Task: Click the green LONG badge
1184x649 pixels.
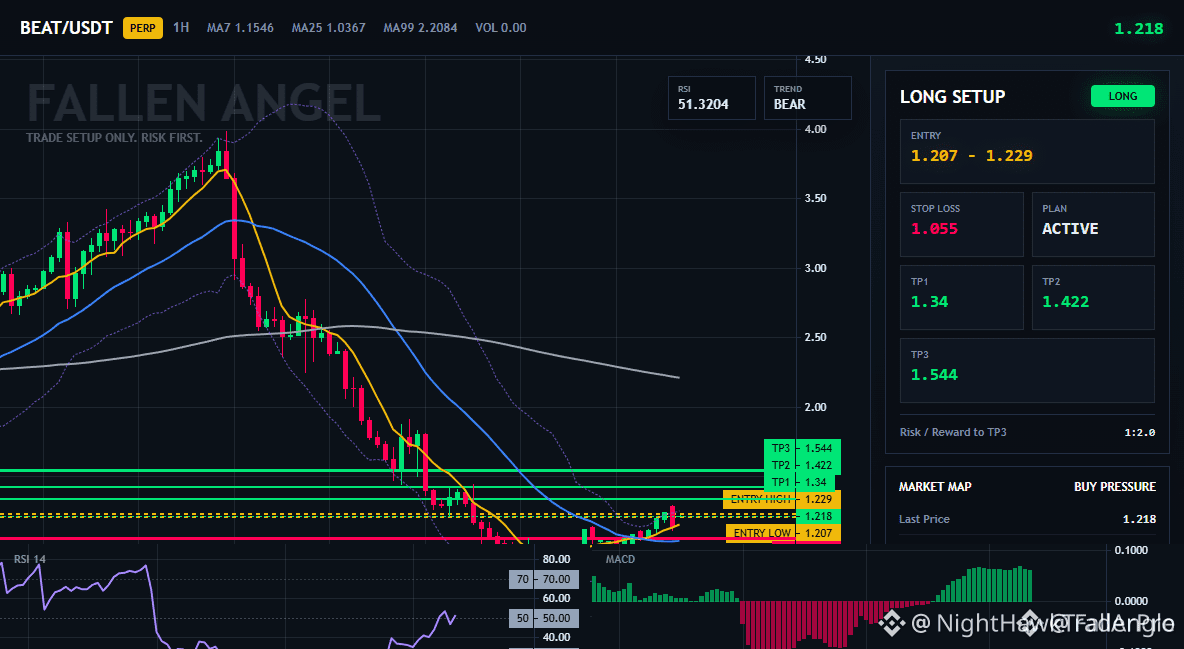Action: (x=1123, y=96)
